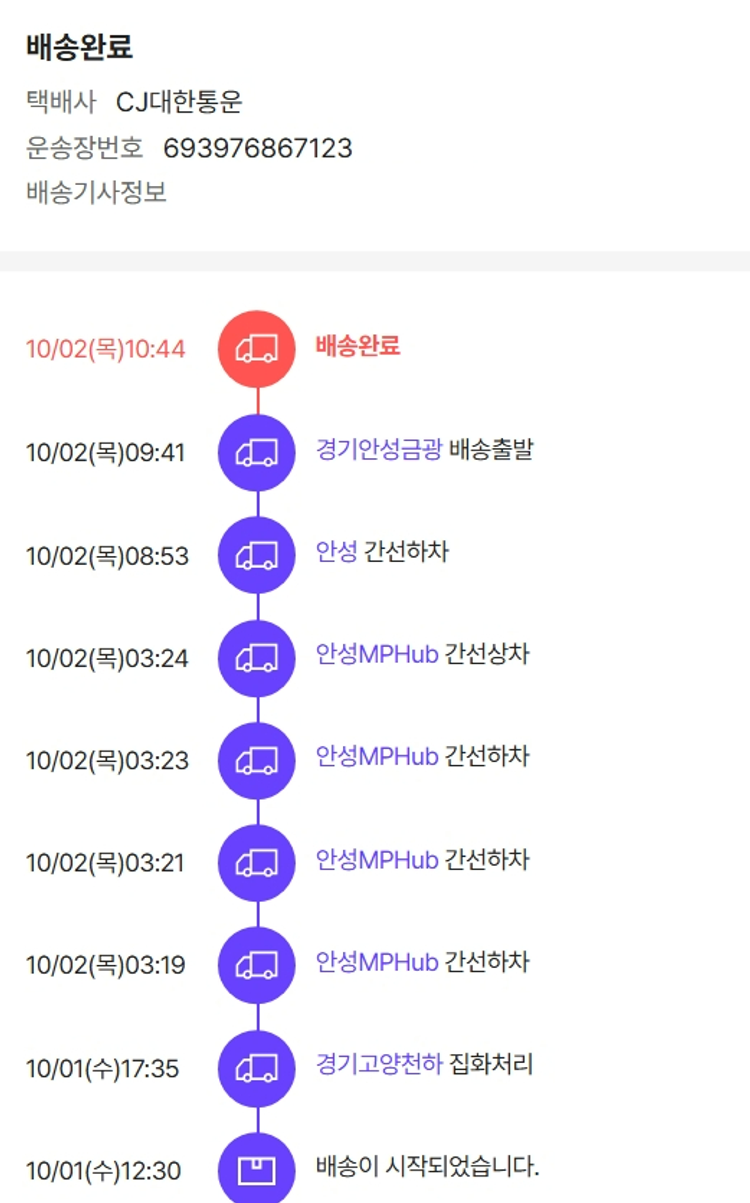Click truck icon for 03:24 간선상차 step
Viewport: 750px width, 1203px height.
[257, 658]
